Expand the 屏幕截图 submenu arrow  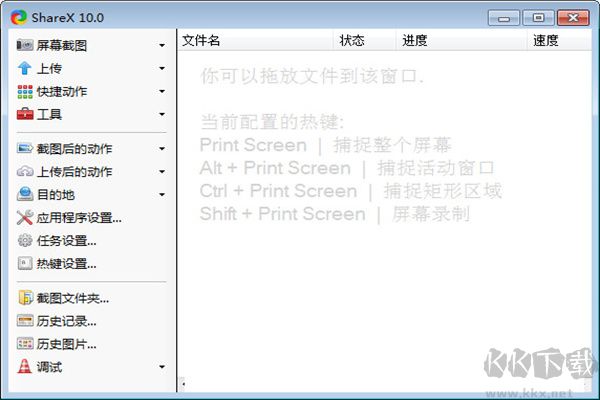point(162,46)
